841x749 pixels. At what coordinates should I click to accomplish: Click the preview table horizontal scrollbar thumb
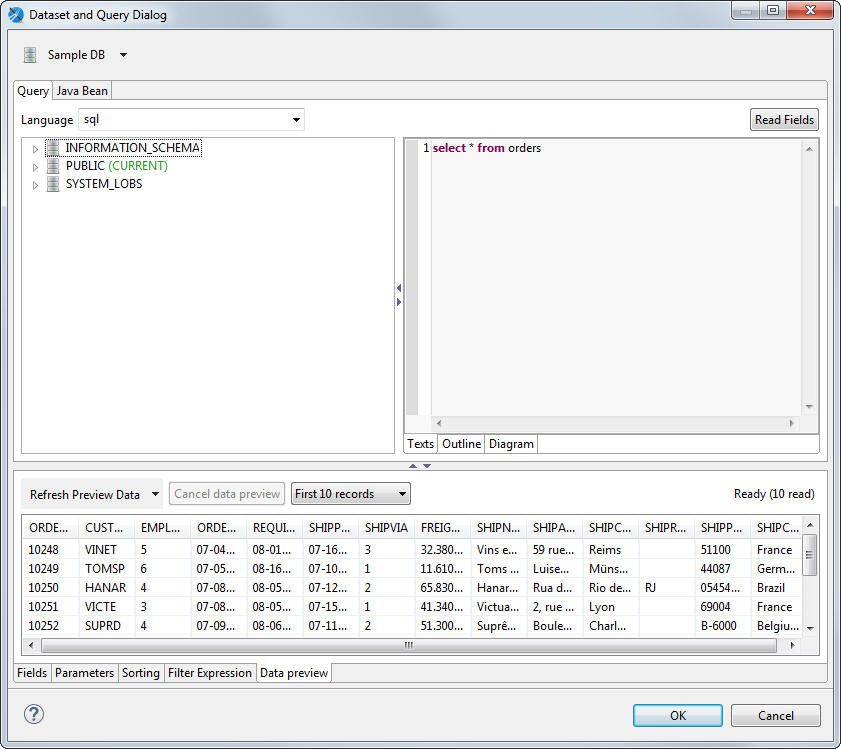click(409, 645)
